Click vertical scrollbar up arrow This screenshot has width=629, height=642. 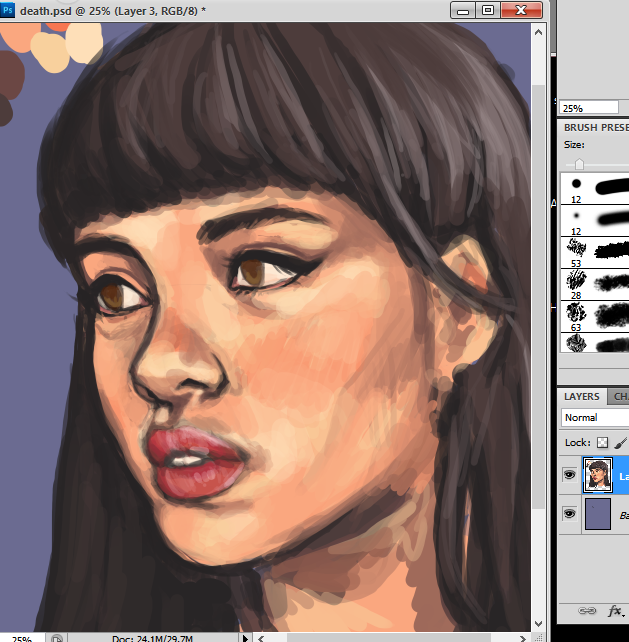[x=538, y=32]
